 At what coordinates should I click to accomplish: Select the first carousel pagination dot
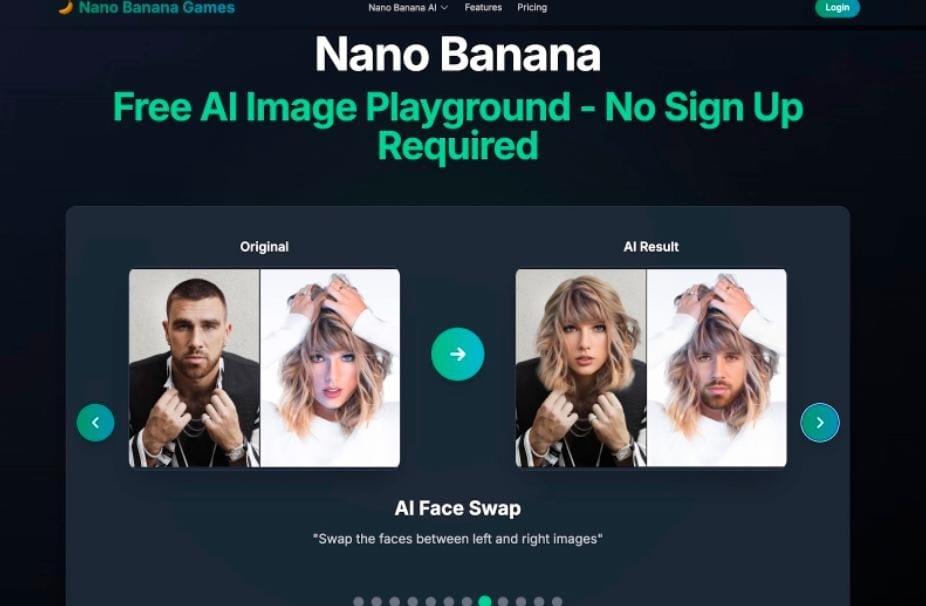tap(358, 602)
